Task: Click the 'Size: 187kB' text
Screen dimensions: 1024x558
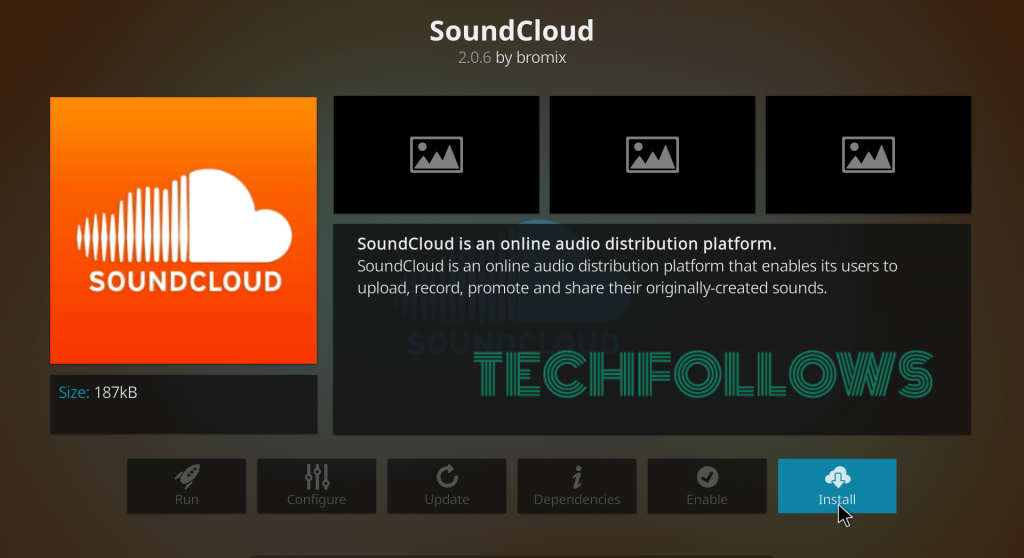Action: click(x=98, y=392)
